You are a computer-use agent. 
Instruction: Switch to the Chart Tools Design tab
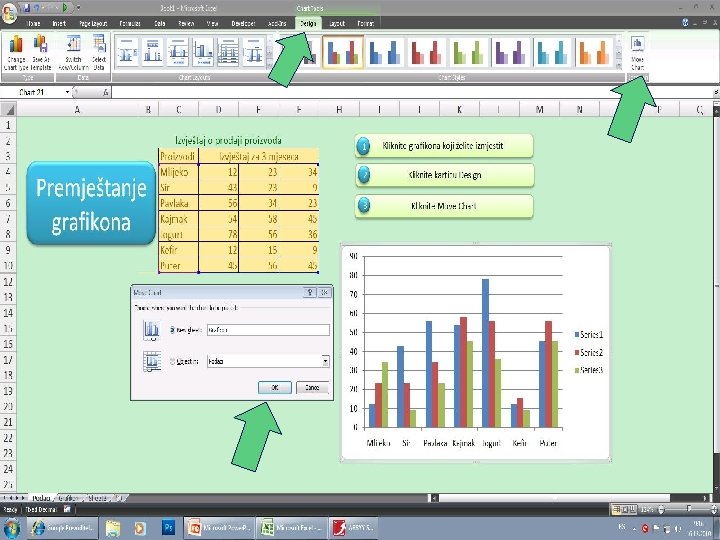tap(308, 23)
